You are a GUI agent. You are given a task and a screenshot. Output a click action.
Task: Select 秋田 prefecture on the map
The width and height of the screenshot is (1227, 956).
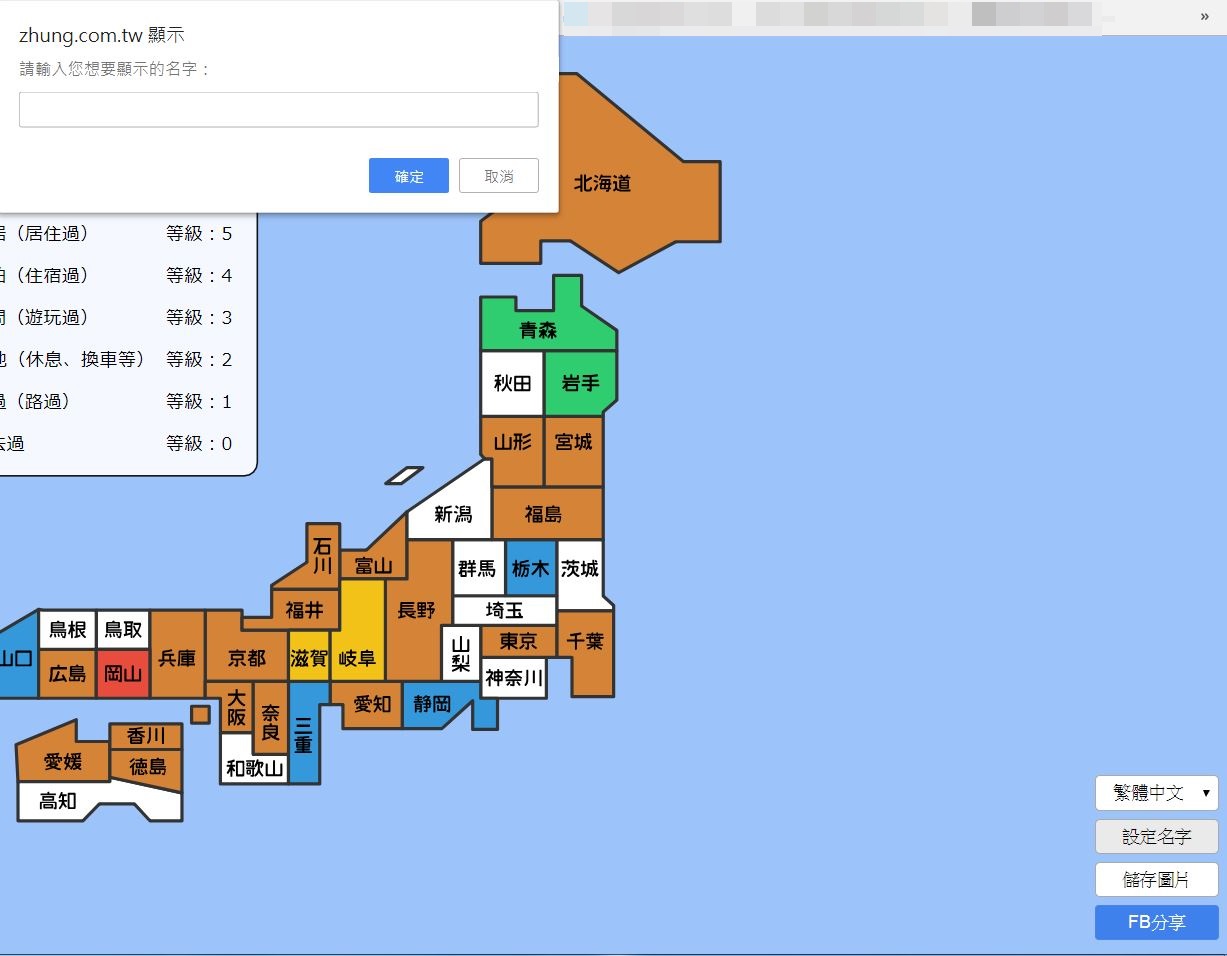click(512, 383)
